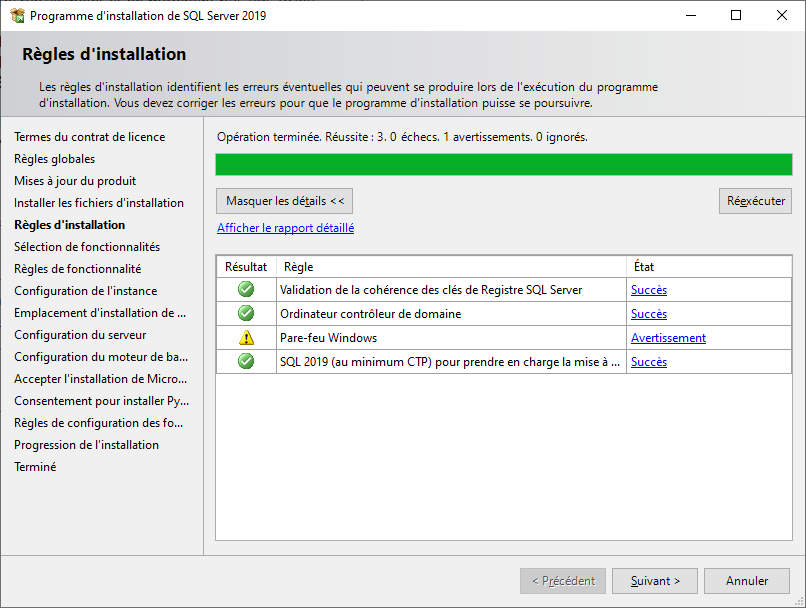Viewport: 806px width, 608px height.
Task: Select the Règles d'installation step
Action: [x=69, y=225]
